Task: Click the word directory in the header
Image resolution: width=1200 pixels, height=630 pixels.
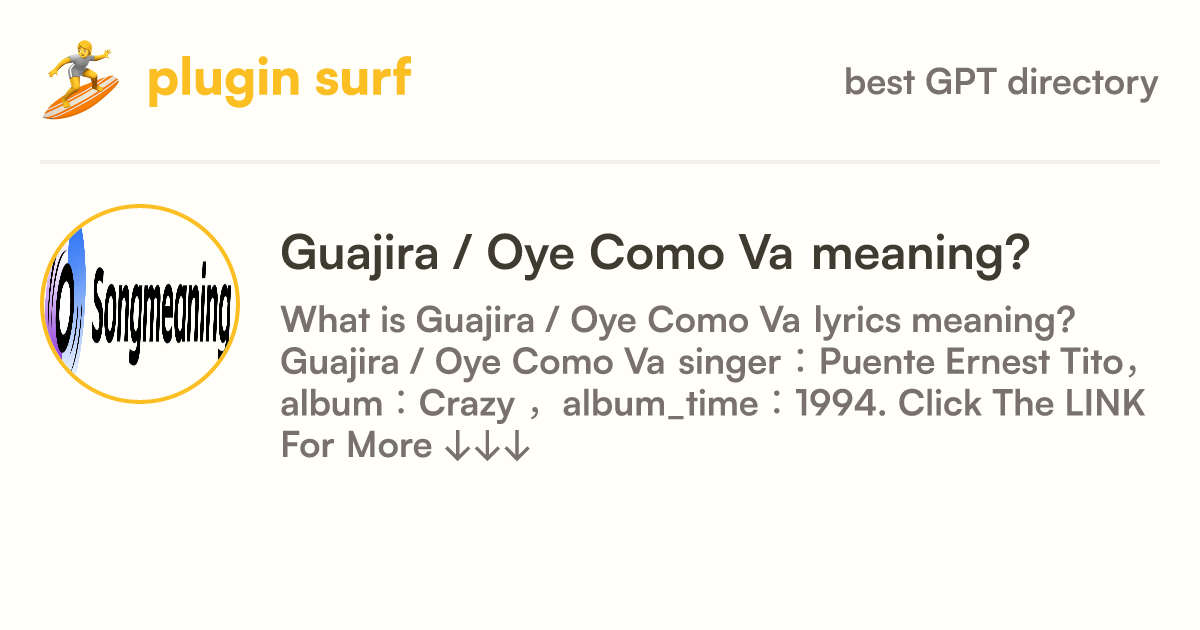Action: point(1083,82)
